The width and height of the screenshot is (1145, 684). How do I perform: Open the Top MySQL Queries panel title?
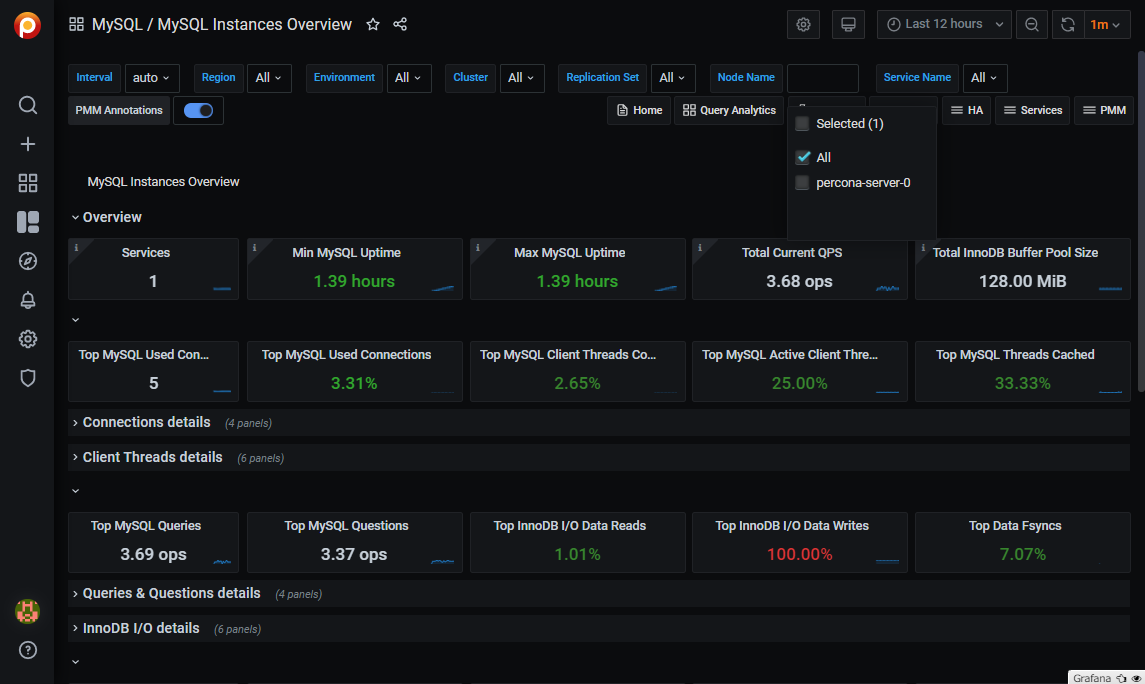146,526
